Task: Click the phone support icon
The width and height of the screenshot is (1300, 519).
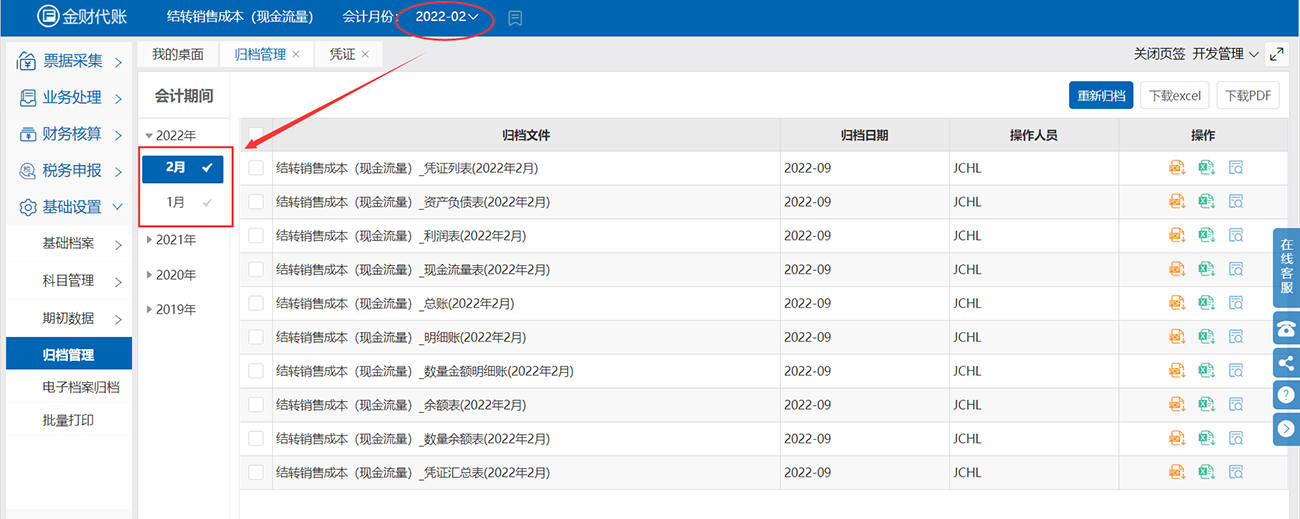Action: (1286, 329)
